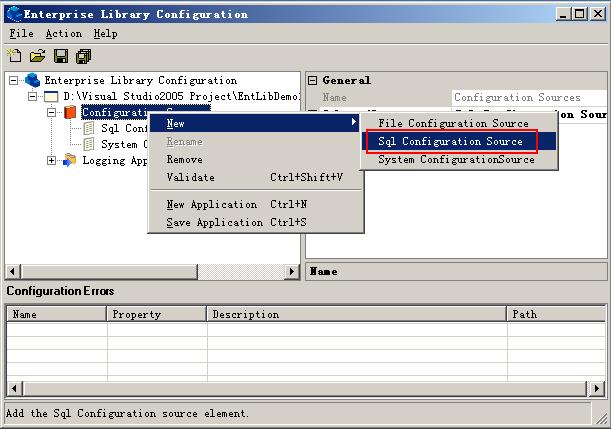This screenshot has width=611, height=429.
Task: Click the Sql Configuration Source document icon
Action: click(x=89, y=128)
